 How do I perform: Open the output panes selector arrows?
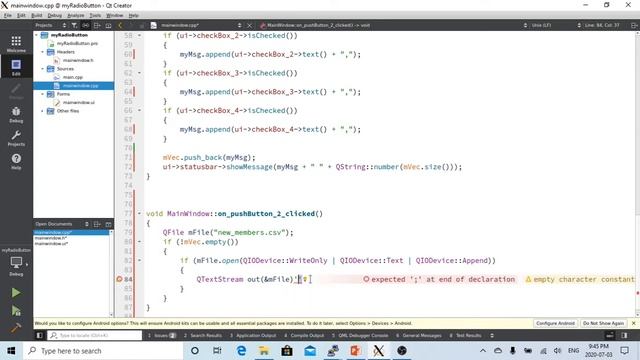coord(492,336)
